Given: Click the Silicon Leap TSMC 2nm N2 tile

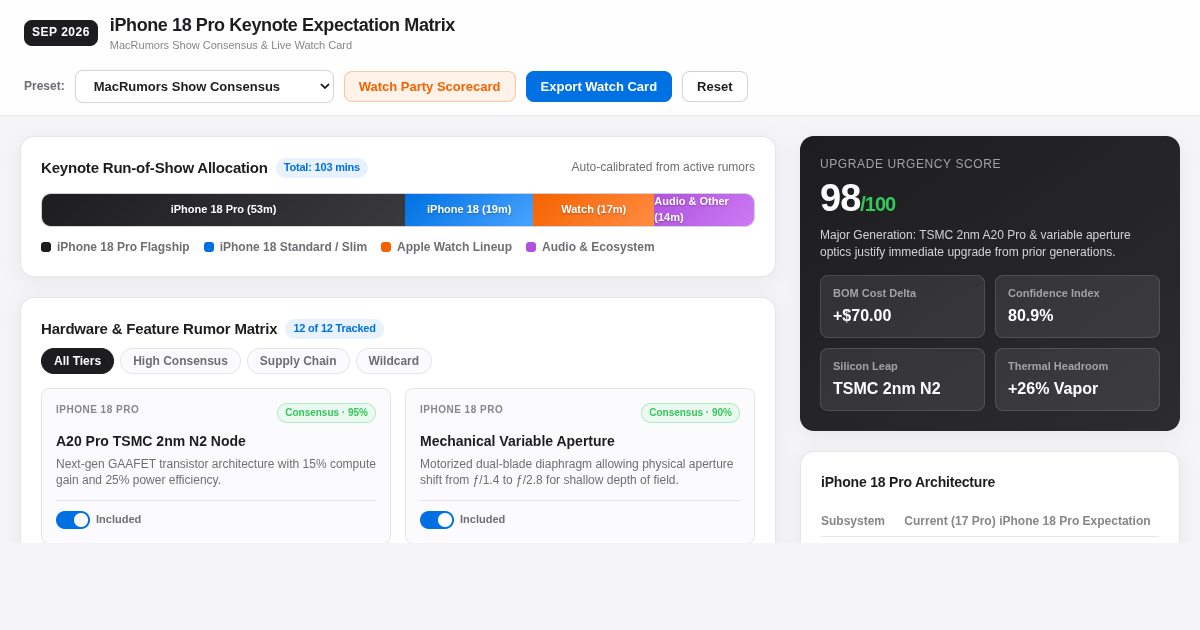Looking at the screenshot, I should click(902, 379).
